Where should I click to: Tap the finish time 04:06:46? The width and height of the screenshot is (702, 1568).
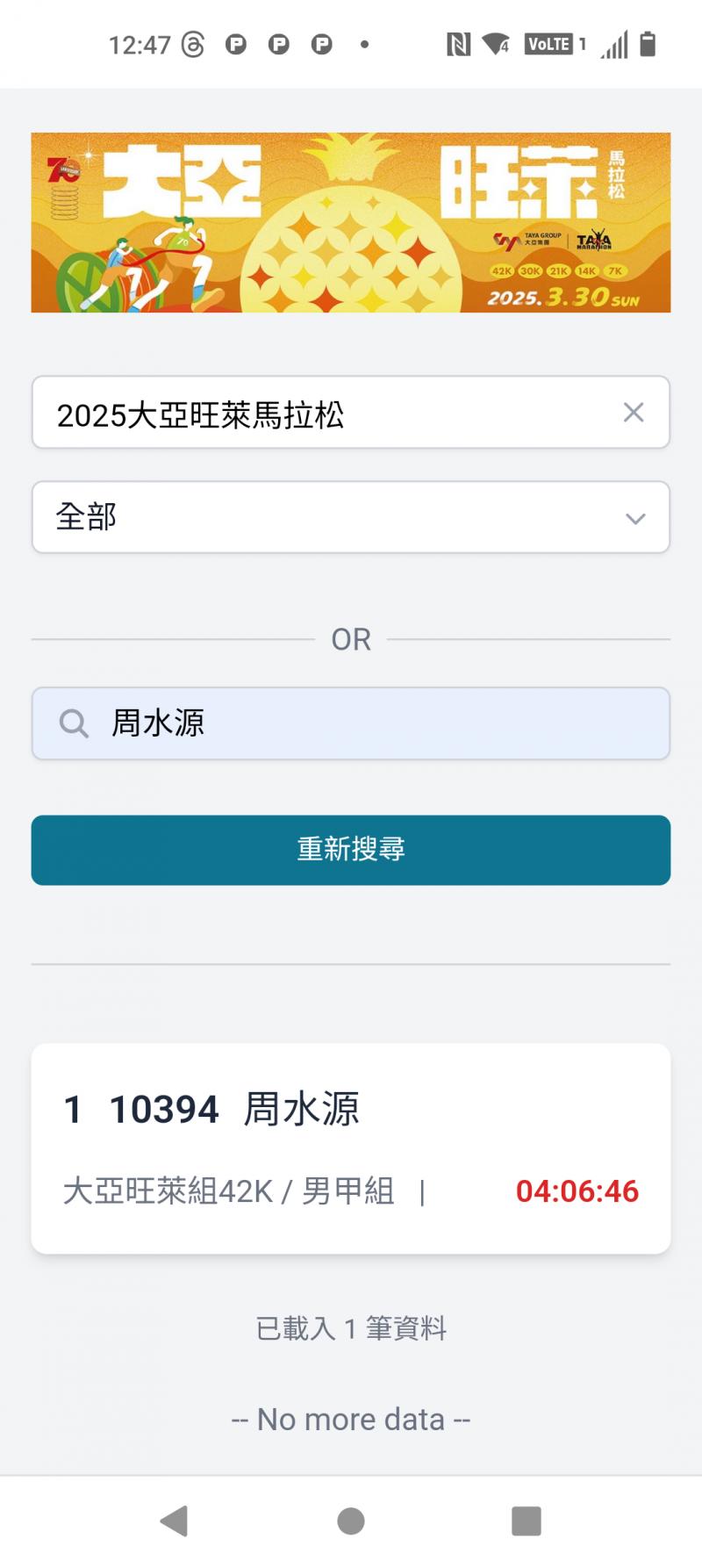[577, 1191]
